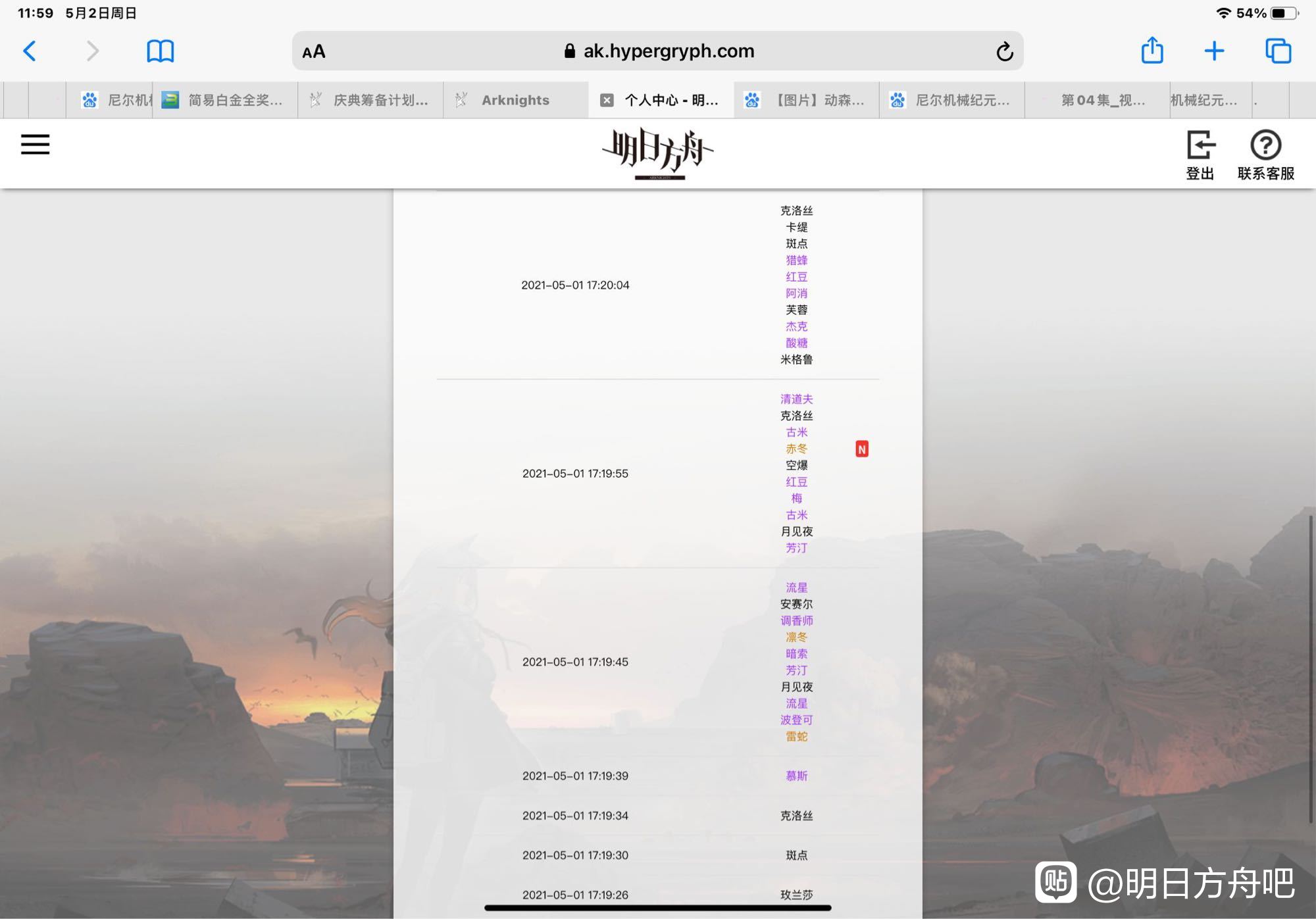Open the share sheet icon
Screen dimensions: 1316x919
[x=1152, y=50]
